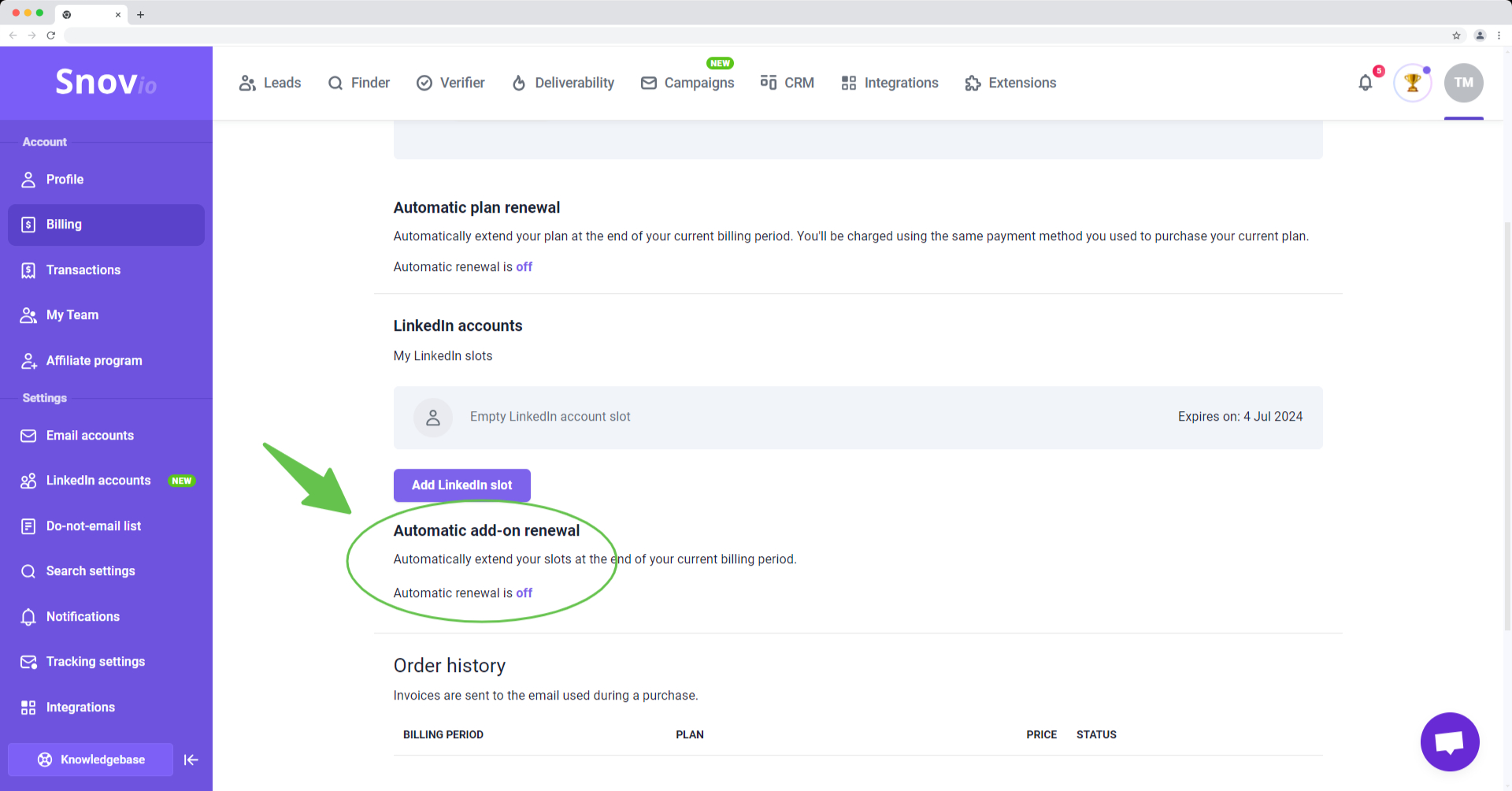The width and height of the screenshot is (1512, 791).
Task: Click the trophy achievements icon
Action: [1413, 83]
